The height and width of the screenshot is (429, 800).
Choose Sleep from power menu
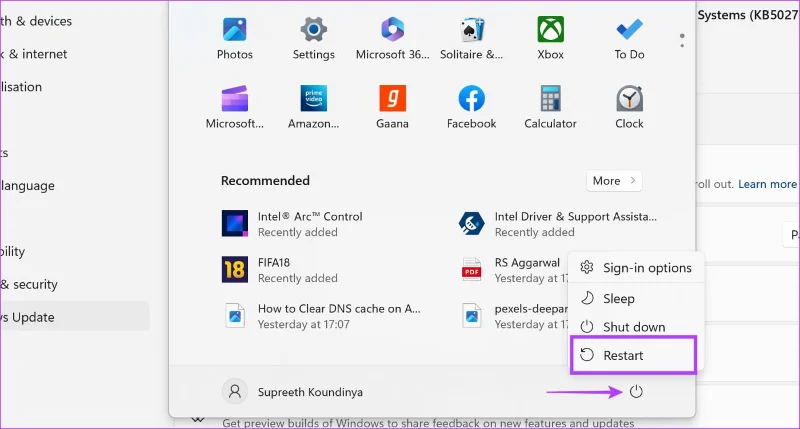pyautogui.click(x=636, y=298)
